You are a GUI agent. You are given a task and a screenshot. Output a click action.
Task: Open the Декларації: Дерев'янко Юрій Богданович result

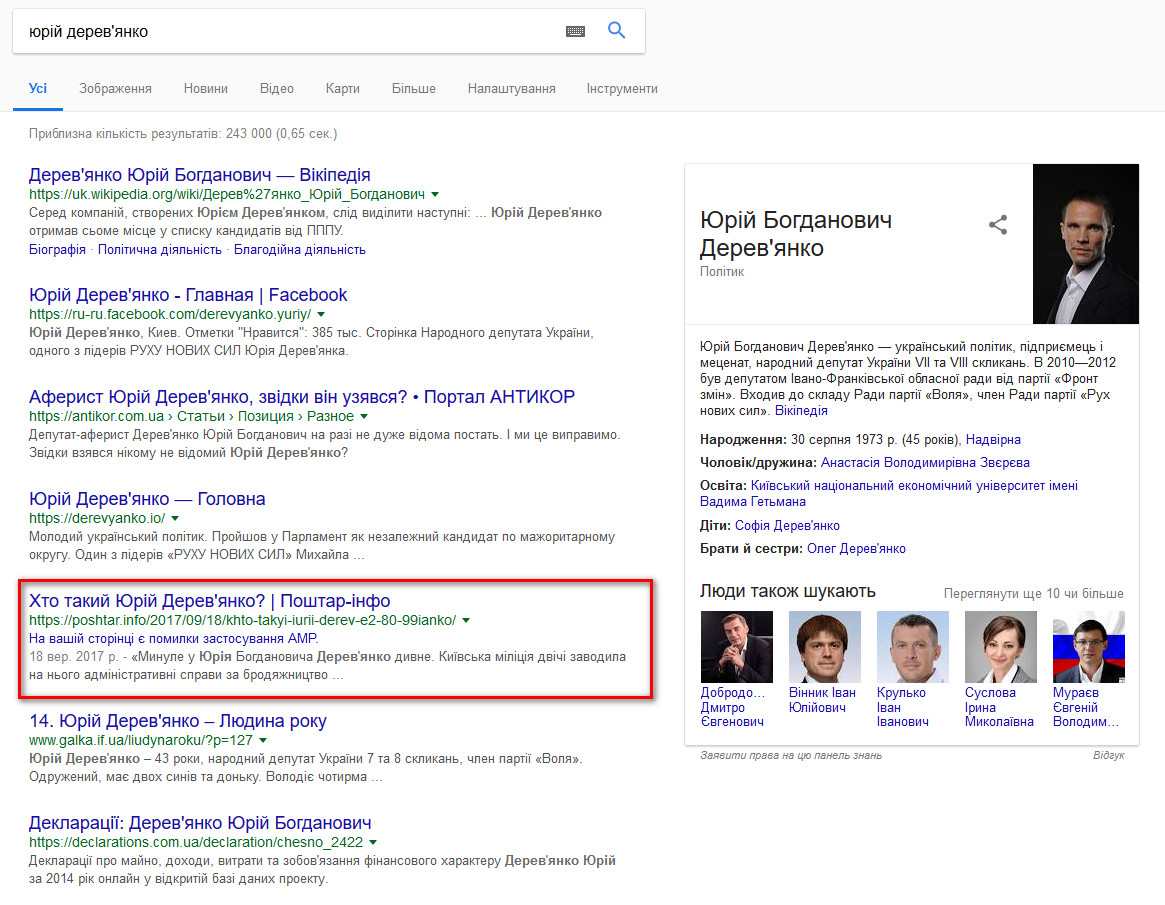point(200,823)
